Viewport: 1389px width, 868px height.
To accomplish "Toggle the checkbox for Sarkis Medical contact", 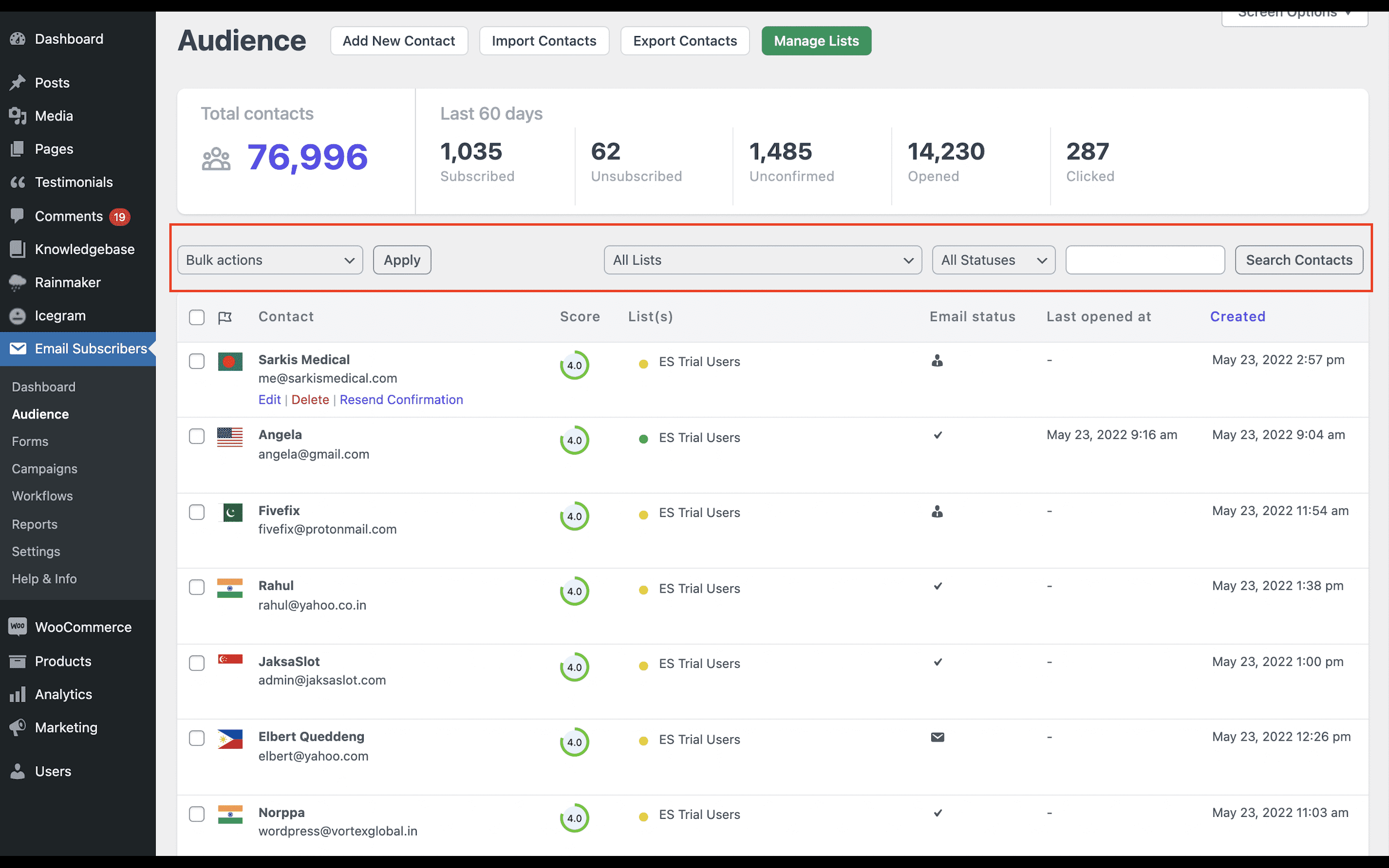I will [x=197, y=361].
